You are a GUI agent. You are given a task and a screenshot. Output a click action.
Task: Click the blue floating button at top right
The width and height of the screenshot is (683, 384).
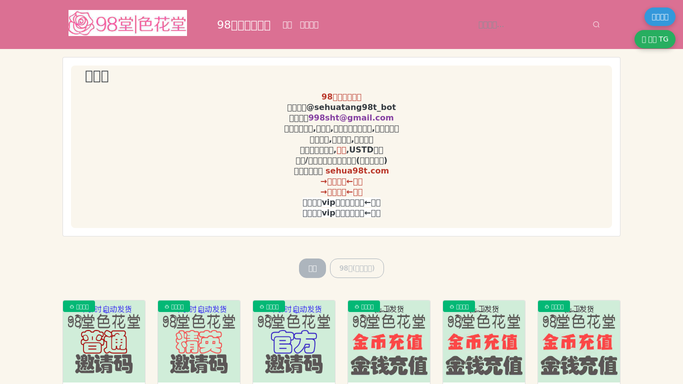[660, 17]
